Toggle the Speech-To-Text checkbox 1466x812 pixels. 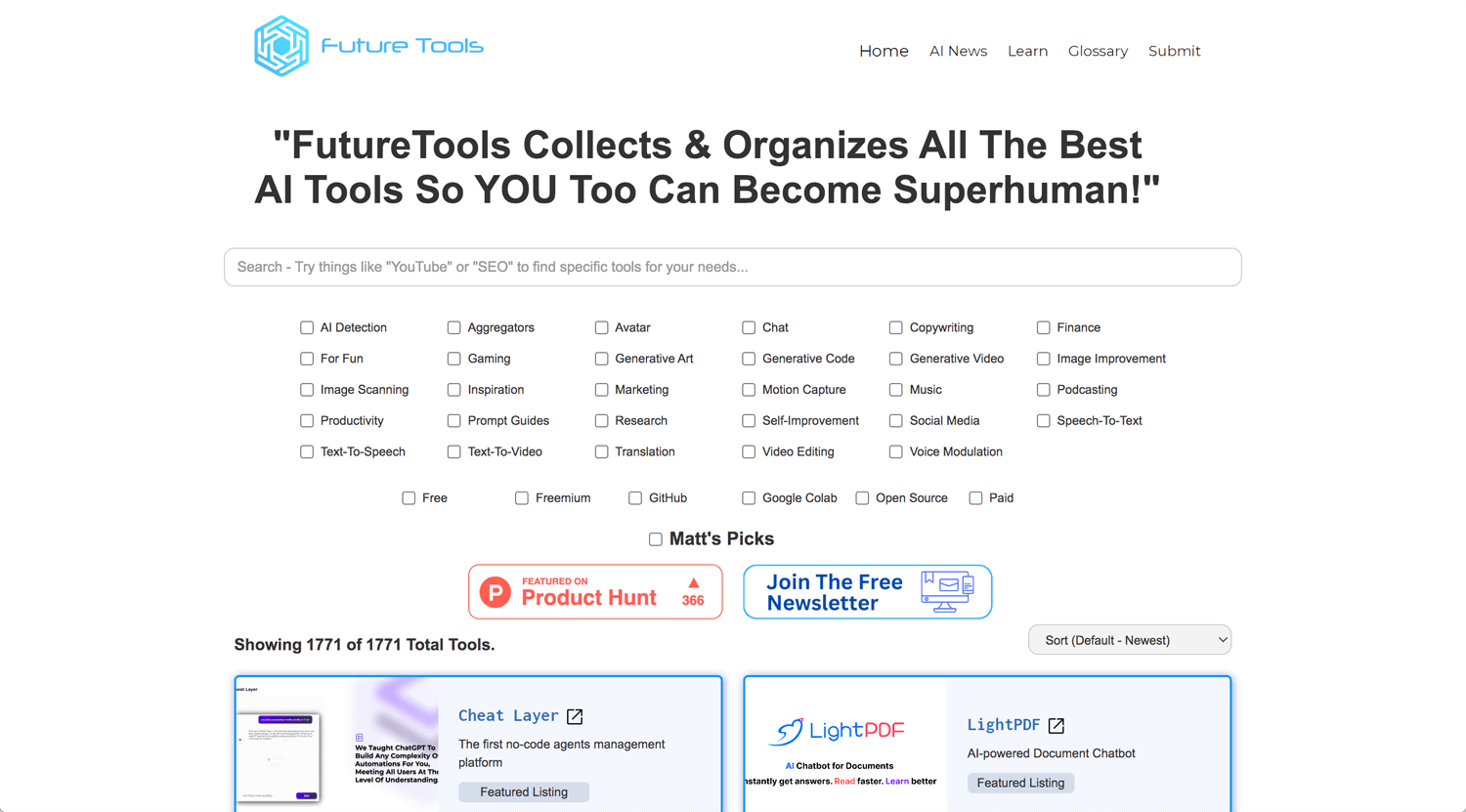[1043, 421]
